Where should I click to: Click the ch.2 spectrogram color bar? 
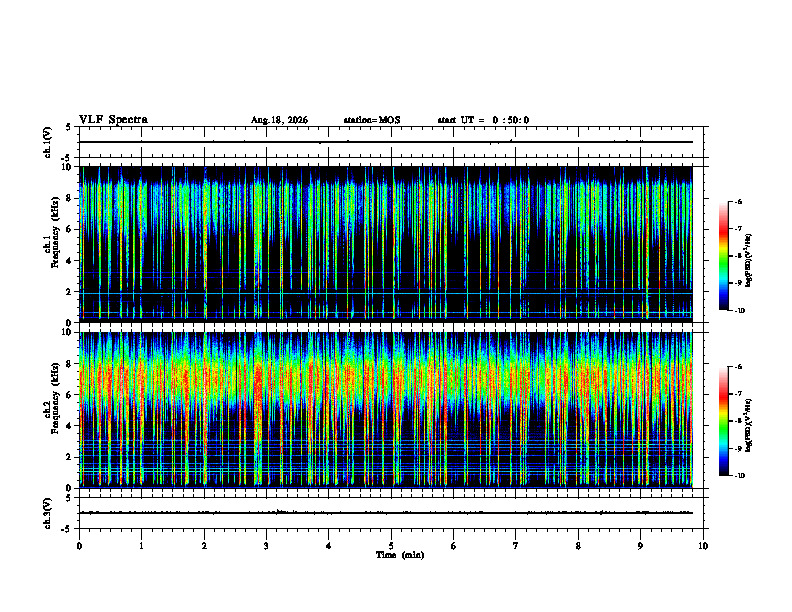coord(723,421)
